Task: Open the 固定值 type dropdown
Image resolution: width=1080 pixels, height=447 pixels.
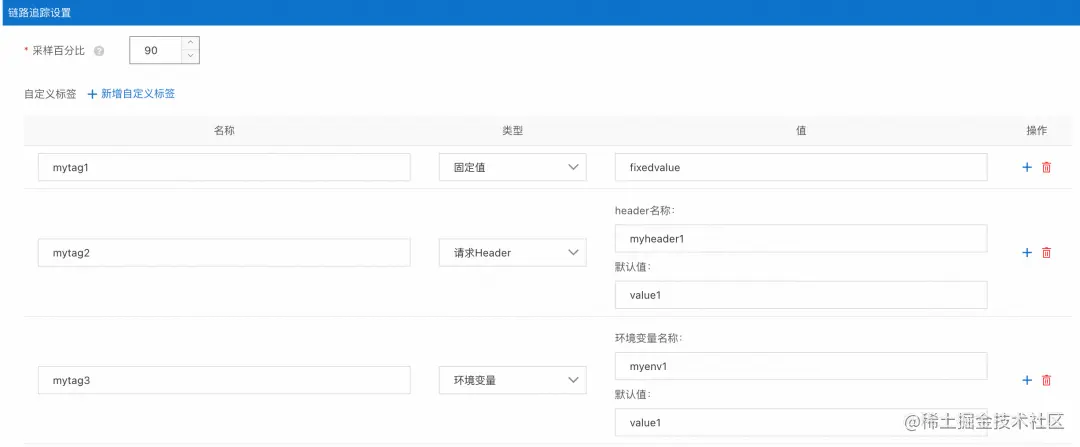Action: point(512,167)
